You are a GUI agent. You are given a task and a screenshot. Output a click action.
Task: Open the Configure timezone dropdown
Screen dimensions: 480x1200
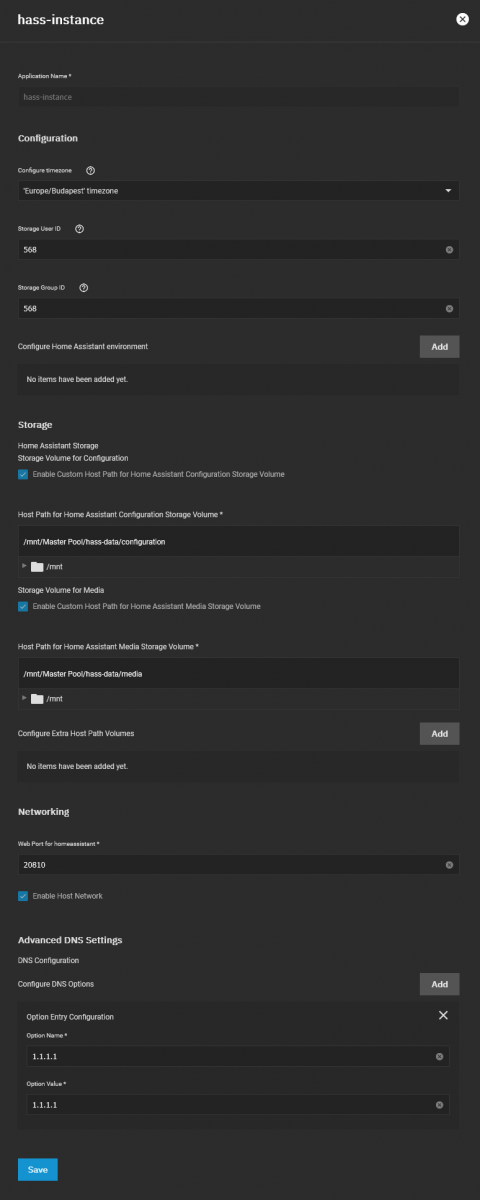coord(239,190)
